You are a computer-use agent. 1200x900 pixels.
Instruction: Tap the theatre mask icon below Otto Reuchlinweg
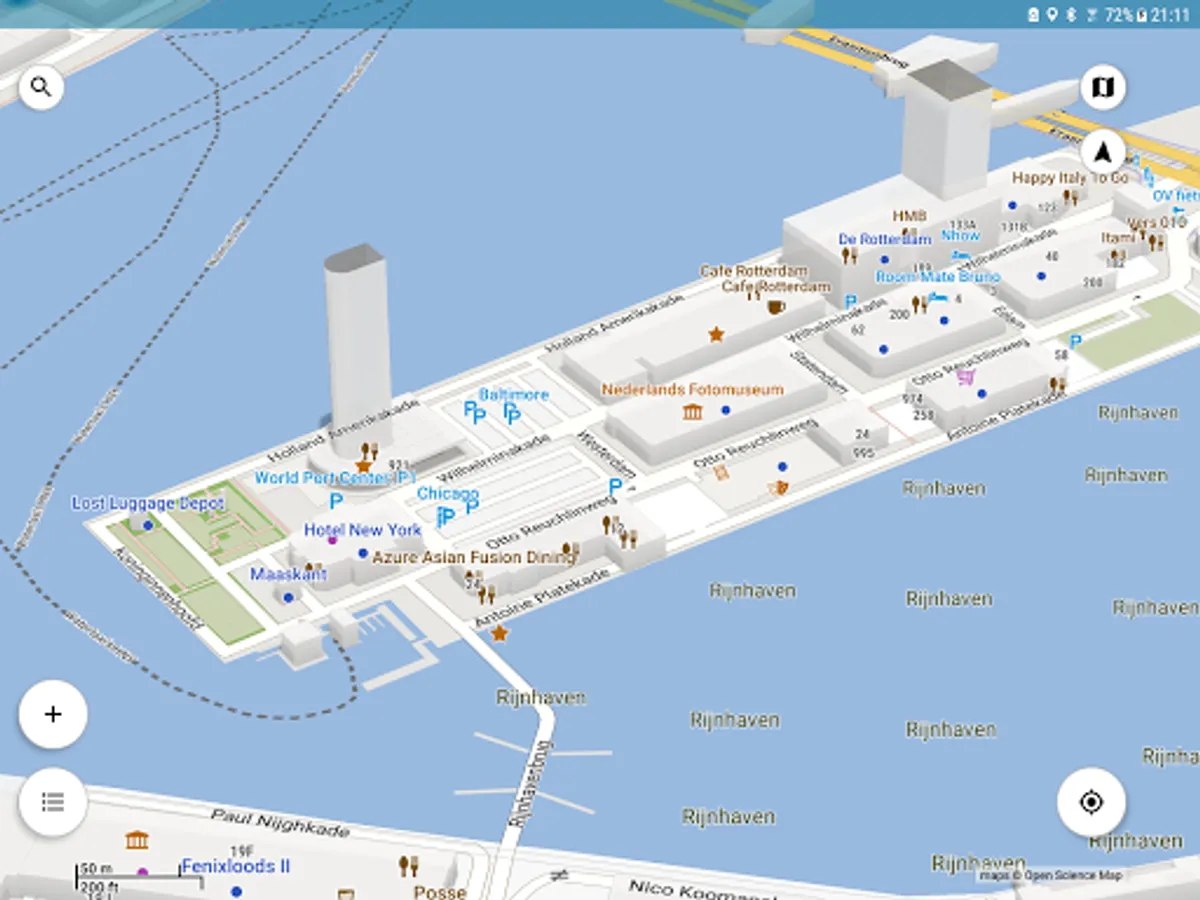click(x=779, y=487)
